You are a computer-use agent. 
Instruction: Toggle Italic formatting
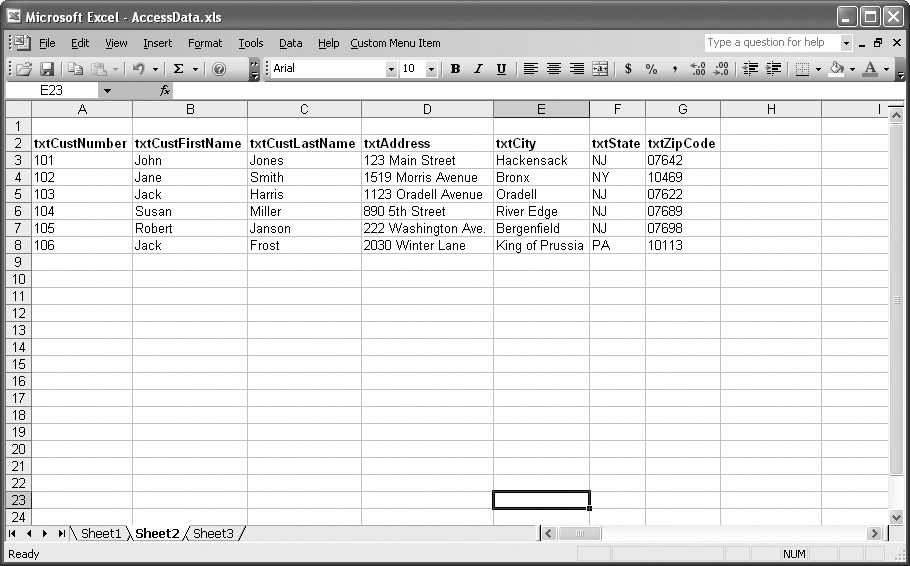tap(478, 69)
